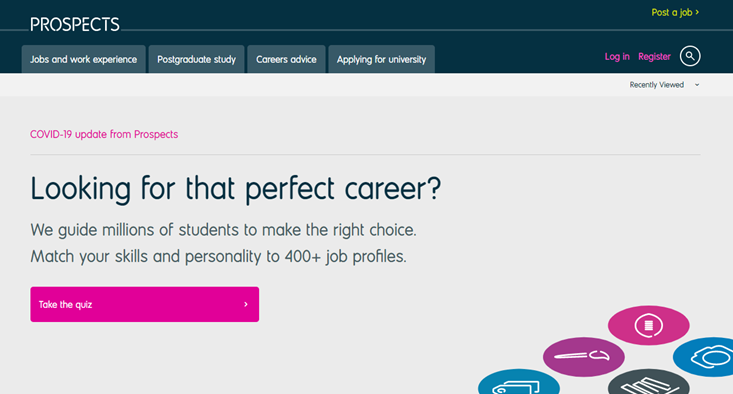Viewport: 733px width, 394px height.
Task: Click the blue camera circle icon
Action: point(703,357)
